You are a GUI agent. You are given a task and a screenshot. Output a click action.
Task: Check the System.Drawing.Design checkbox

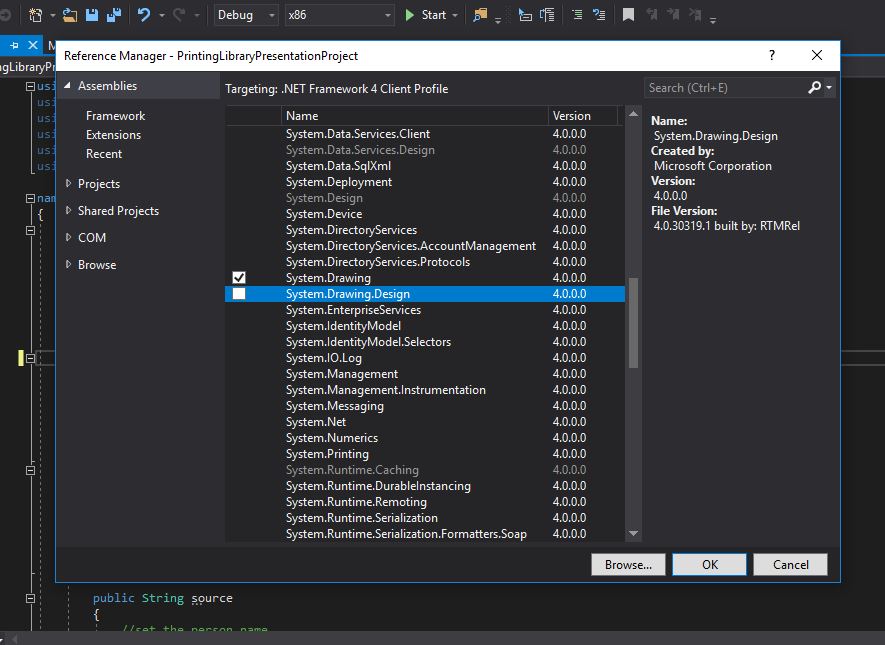(239, 293)
